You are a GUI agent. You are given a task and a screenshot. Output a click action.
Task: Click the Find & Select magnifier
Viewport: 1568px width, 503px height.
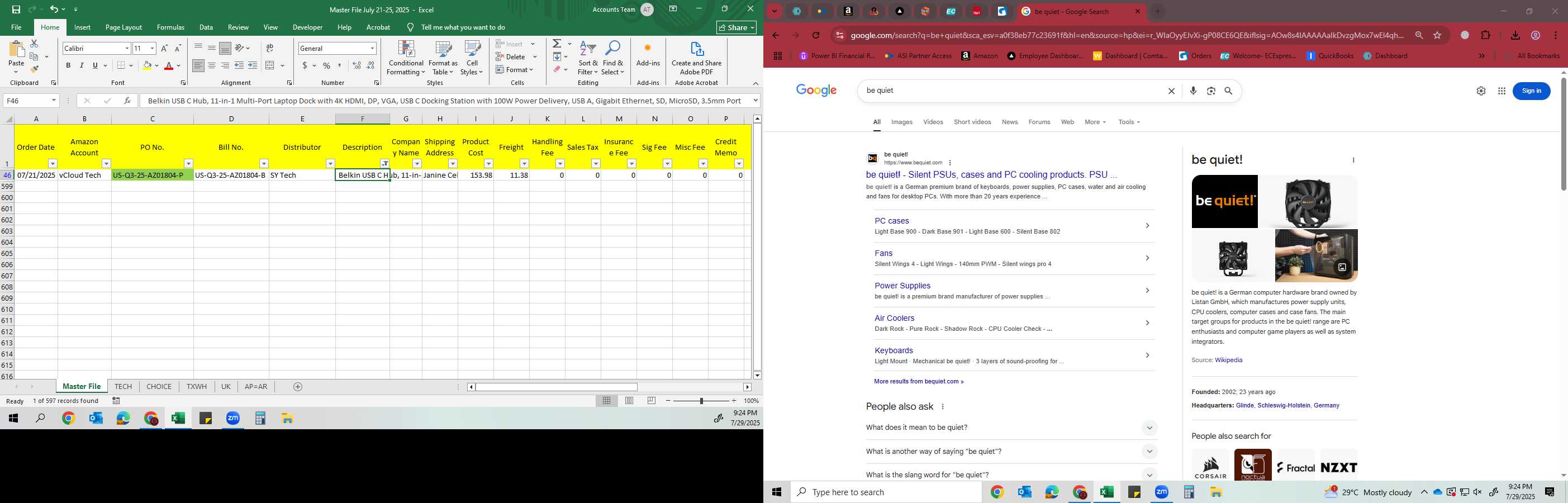613,59
